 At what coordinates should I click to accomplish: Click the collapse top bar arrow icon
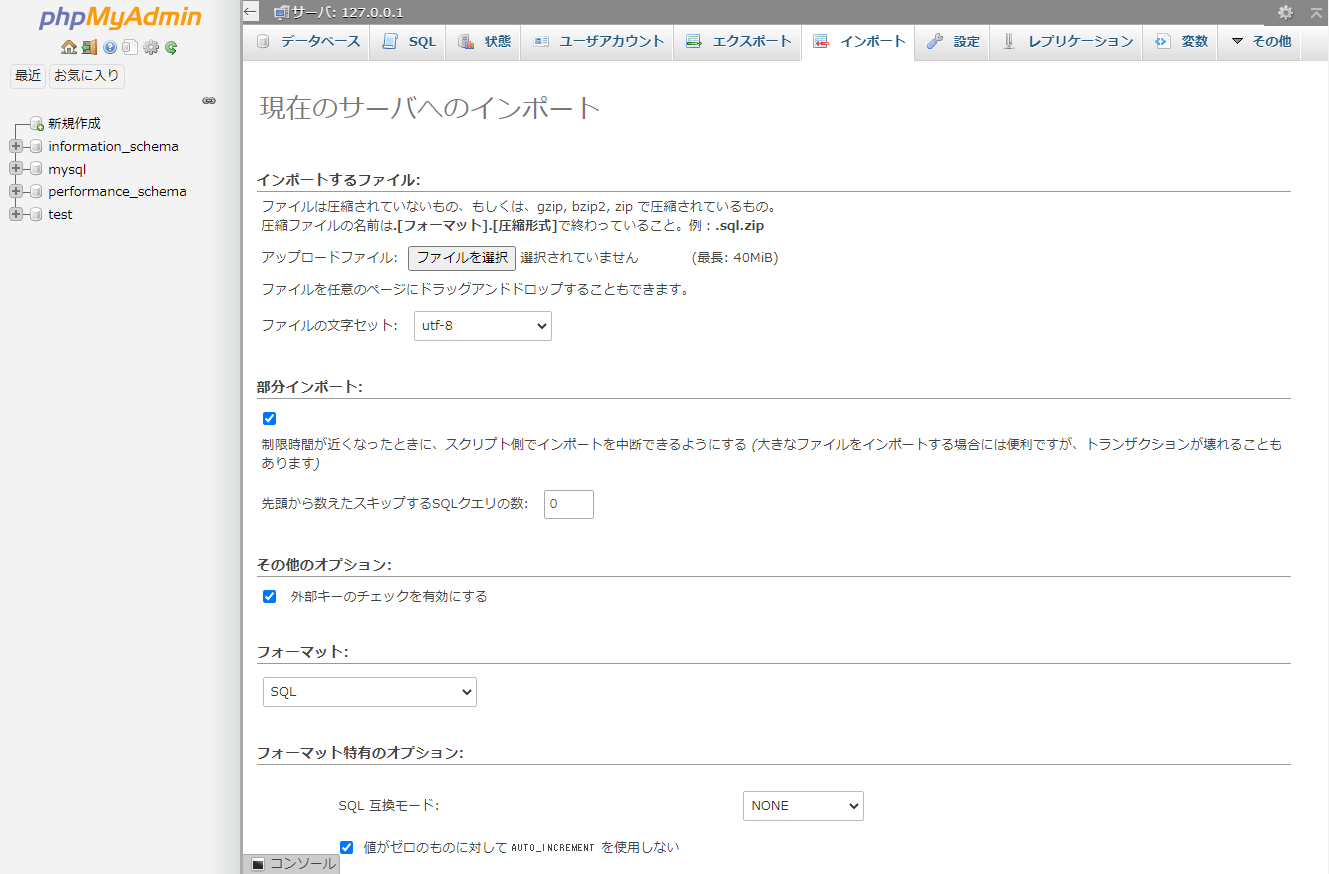[1316, 12]
